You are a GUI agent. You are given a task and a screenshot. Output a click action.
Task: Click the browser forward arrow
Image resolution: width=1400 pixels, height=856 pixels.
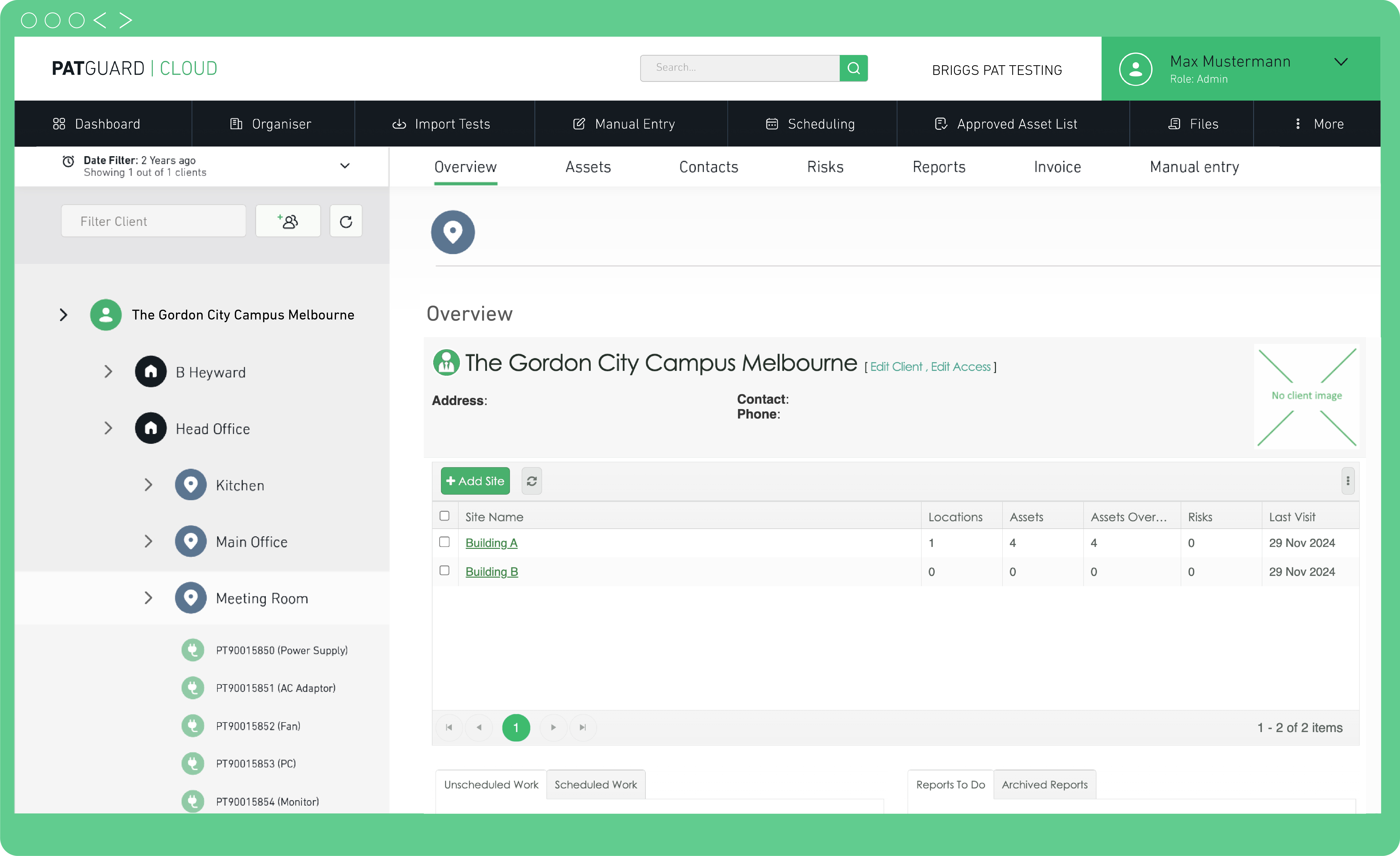(x=126, y=20)
